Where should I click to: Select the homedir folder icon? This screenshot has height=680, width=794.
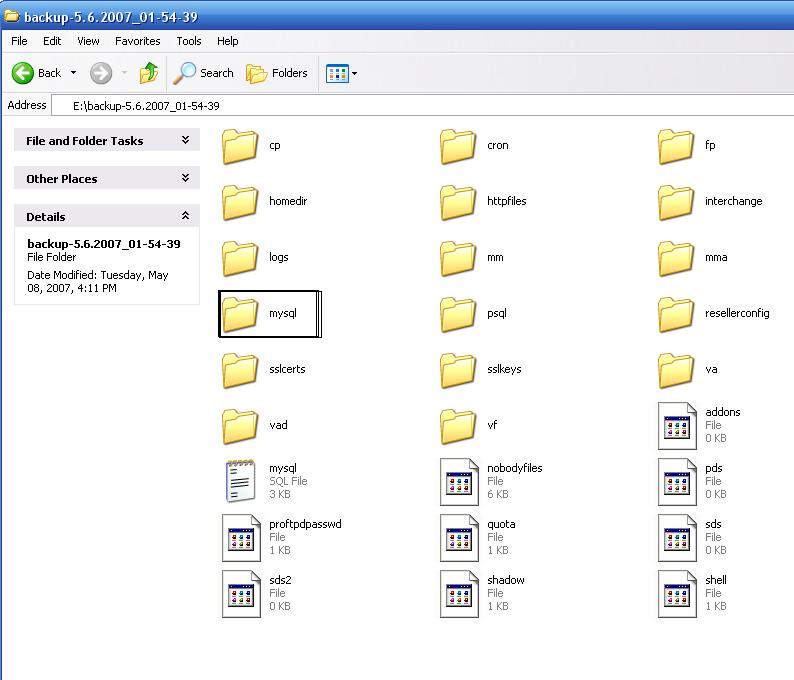(x=240, y=203)
